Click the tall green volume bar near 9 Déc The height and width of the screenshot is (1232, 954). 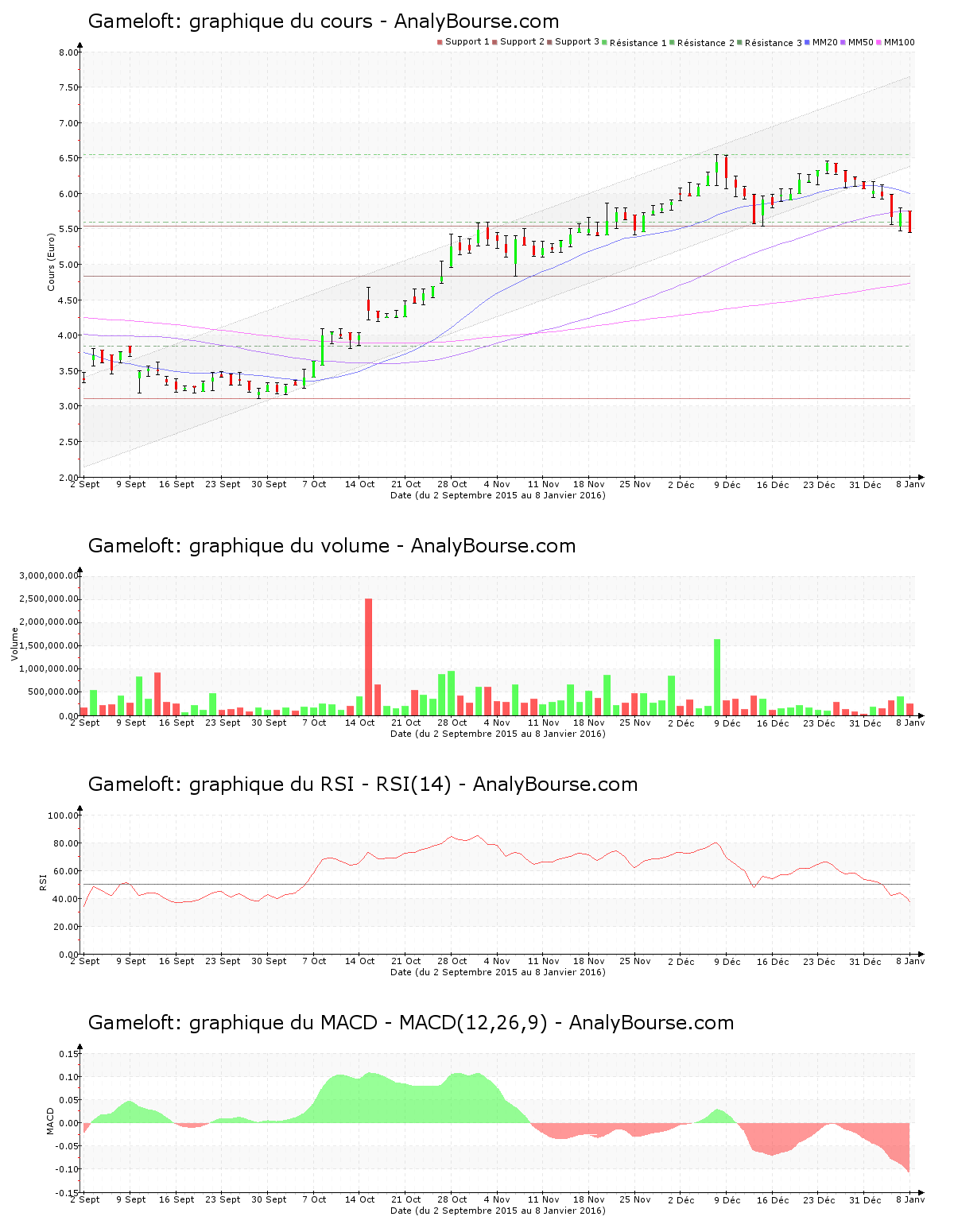click(x=717, y=677)
